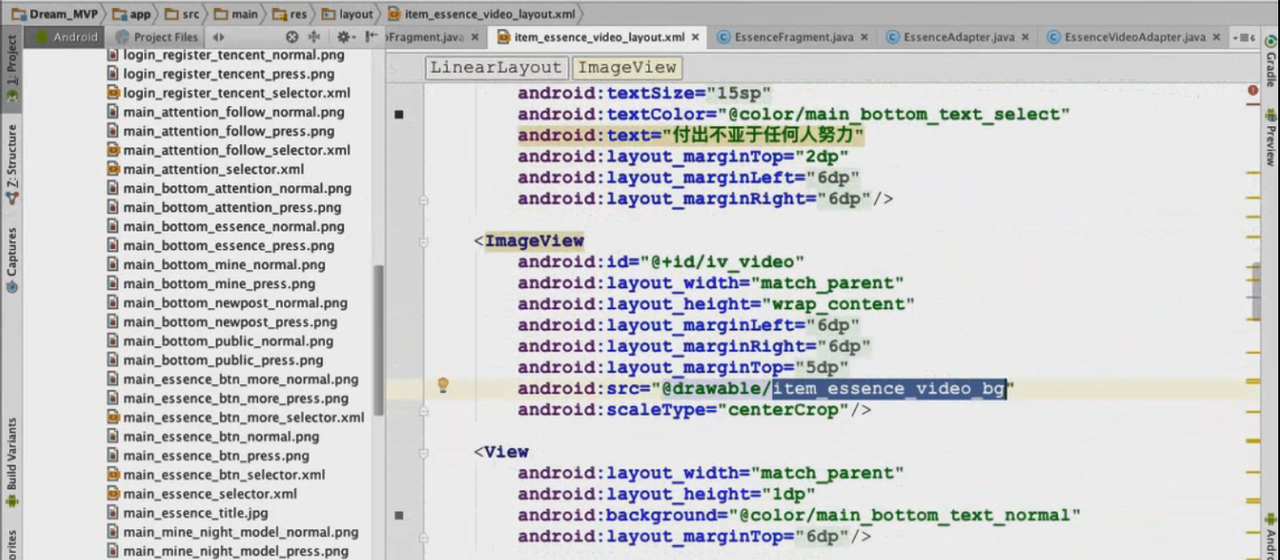The height and width of the screenshot is (560, 1280).
Task: Click gutter swatch beside android:background line
Action: (399, 516)
